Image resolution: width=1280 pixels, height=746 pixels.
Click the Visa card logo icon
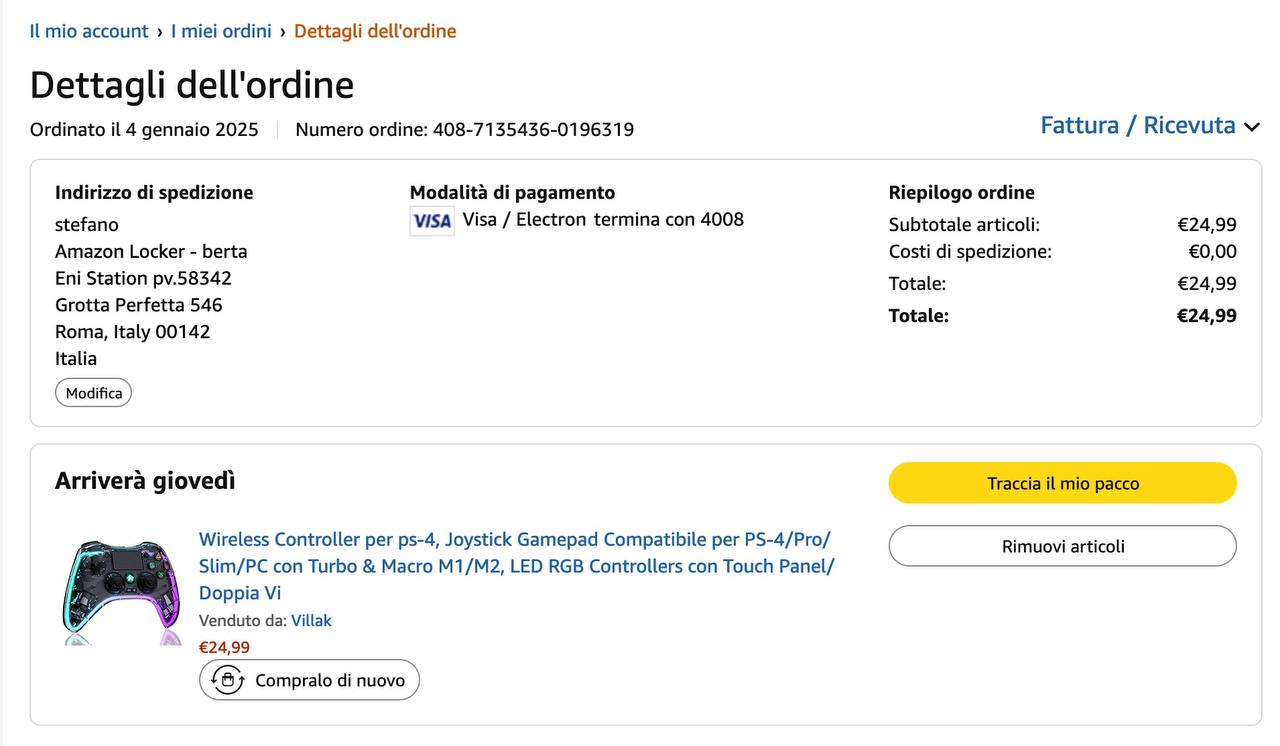pyautogui.click(x=432, y=220)
